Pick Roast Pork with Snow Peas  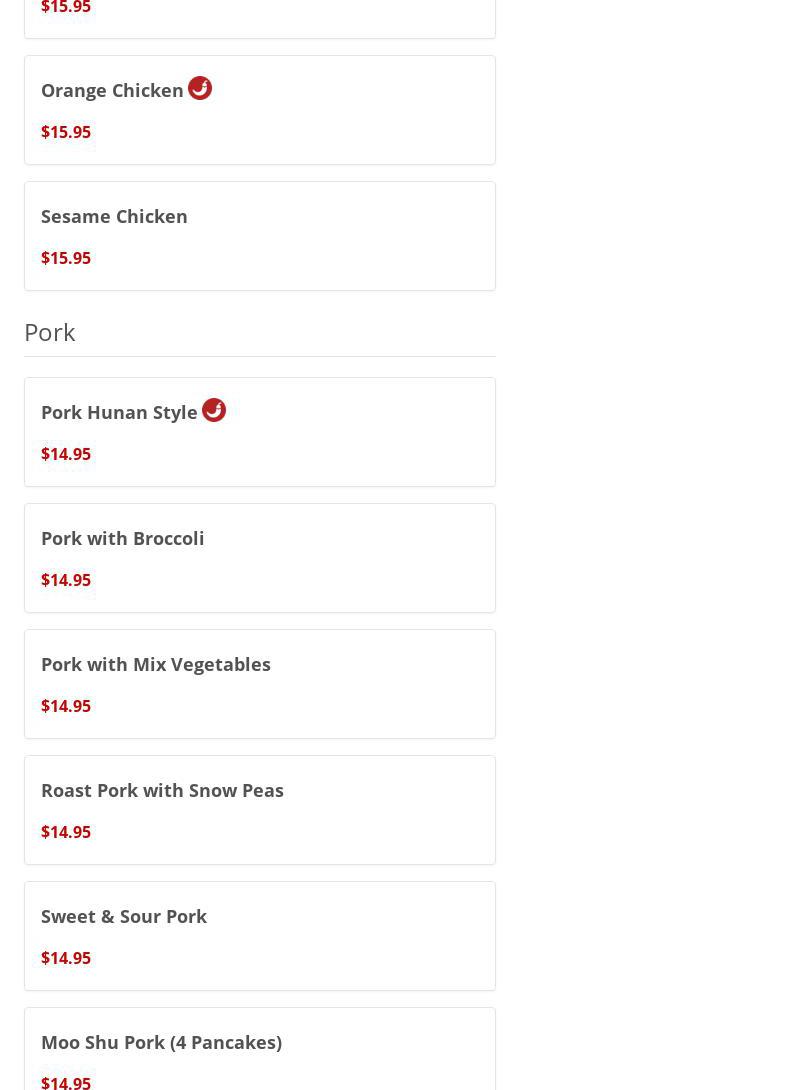pyautogui.click(x=162, y=790)
